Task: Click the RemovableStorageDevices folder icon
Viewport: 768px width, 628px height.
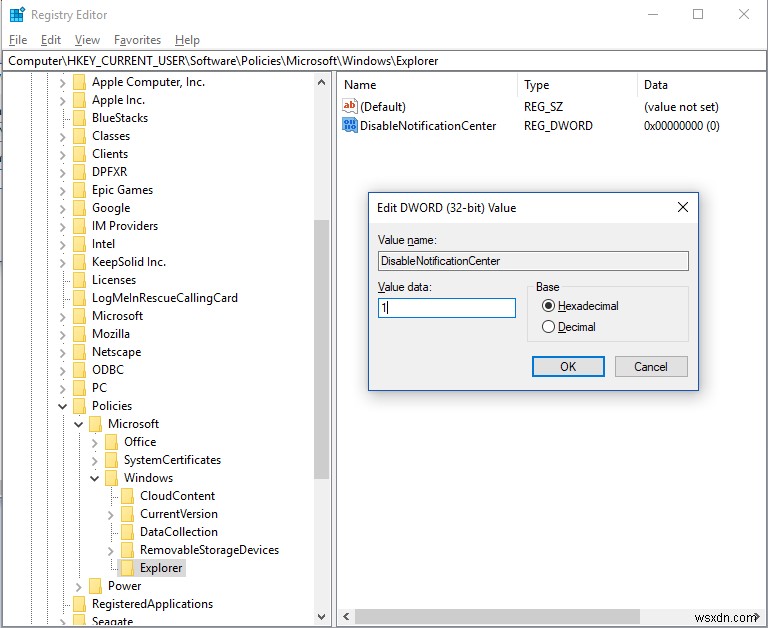Action: (x=127, y=550)
